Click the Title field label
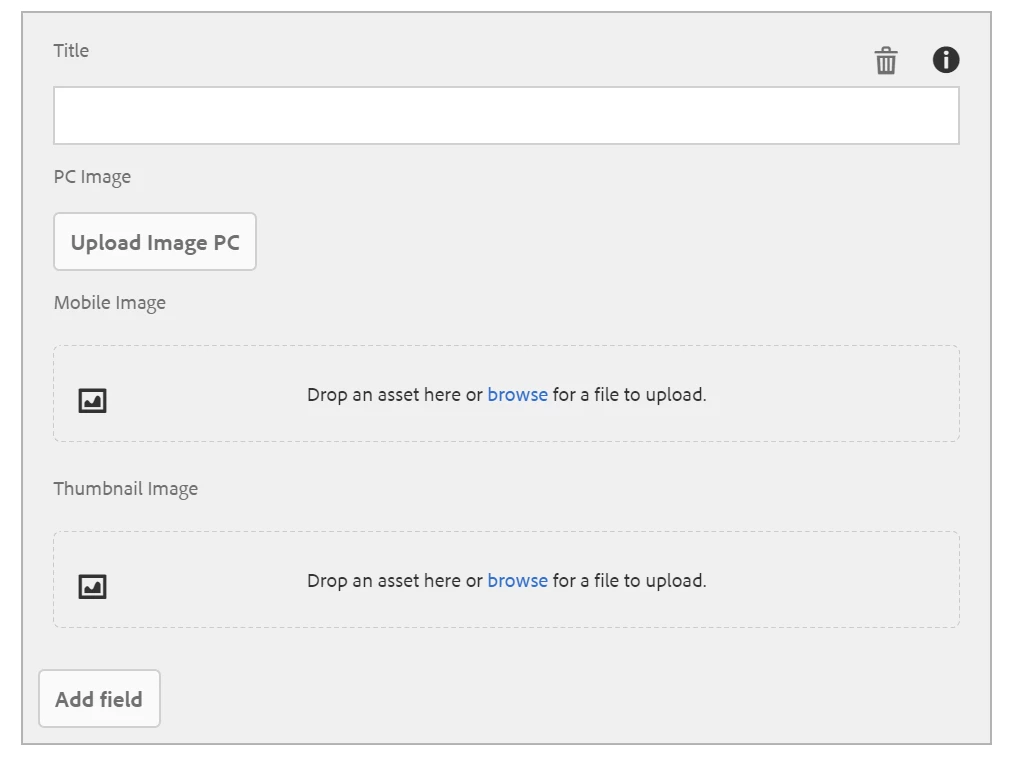The image size is (1009, 770). pos(71,51)
